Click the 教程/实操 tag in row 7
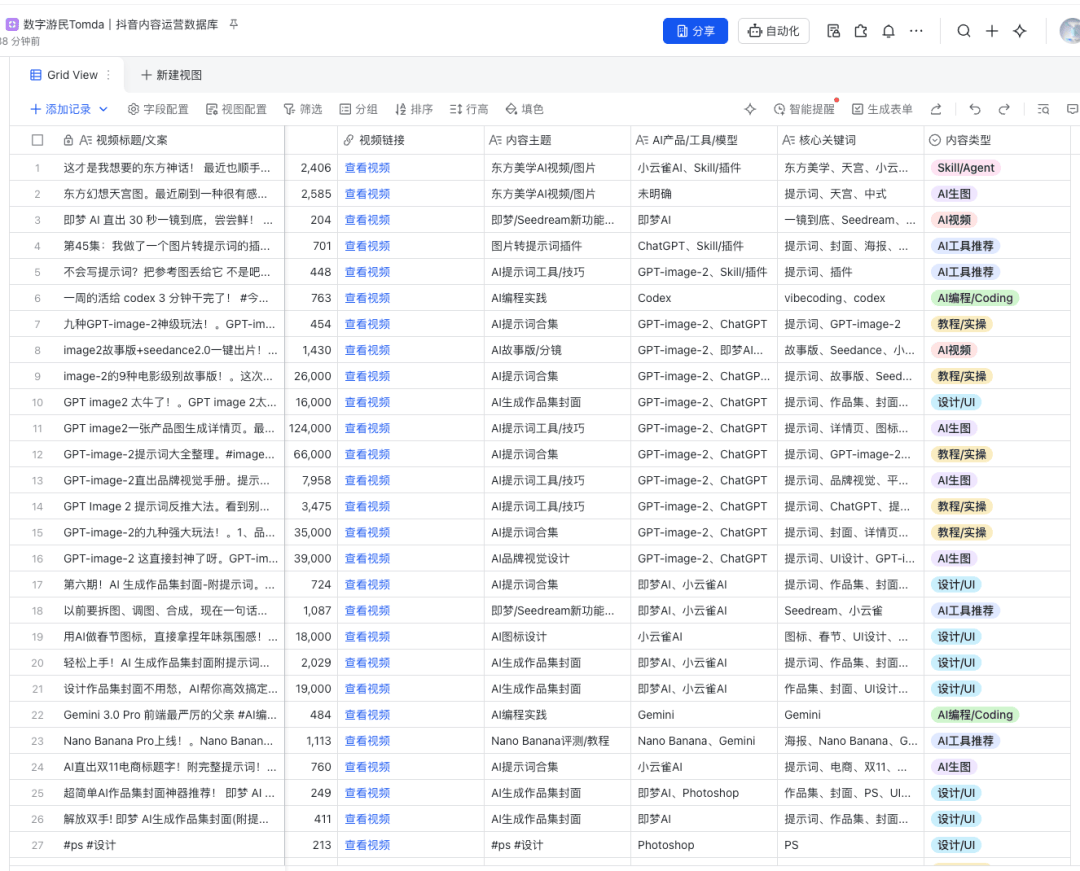Screen dimensions: 1080x871 [962, 324]
